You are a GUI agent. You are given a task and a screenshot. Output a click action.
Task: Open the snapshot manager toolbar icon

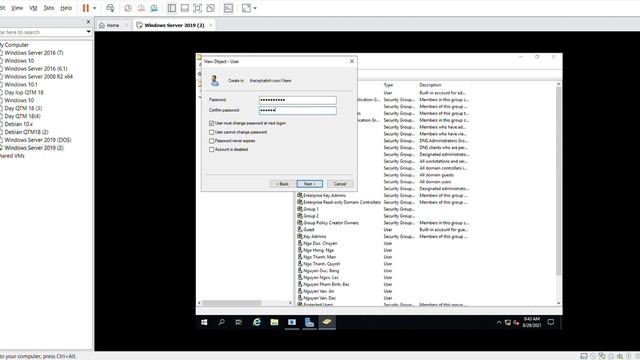[x=154, y=8]
